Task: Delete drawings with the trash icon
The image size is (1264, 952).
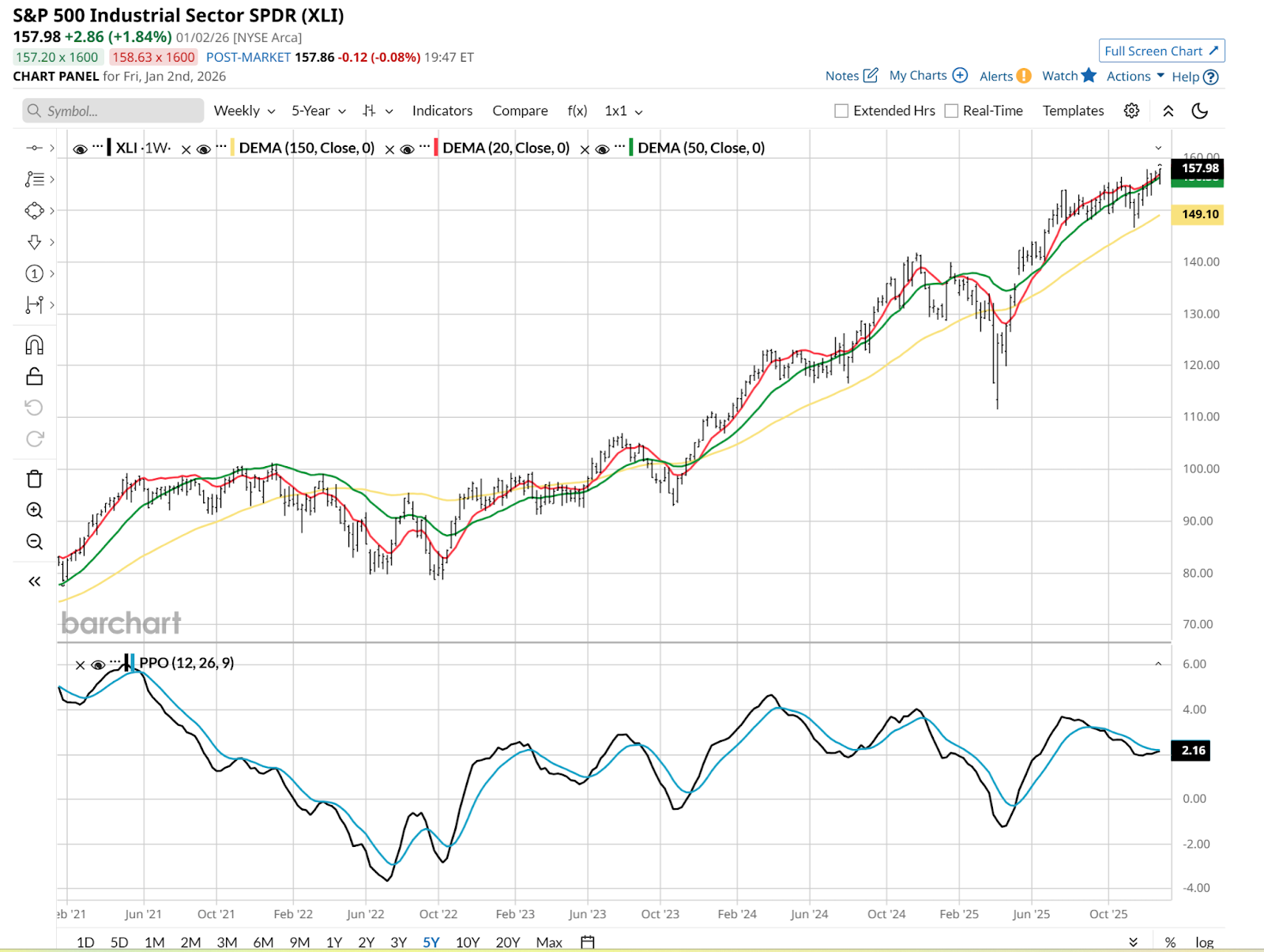Action: coord(35,479)
